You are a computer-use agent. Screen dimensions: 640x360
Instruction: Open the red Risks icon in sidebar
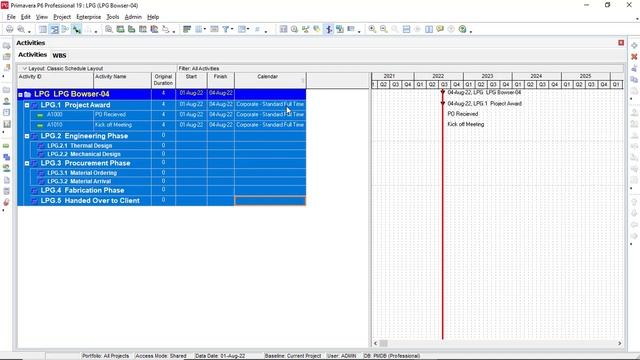(7, 202)
